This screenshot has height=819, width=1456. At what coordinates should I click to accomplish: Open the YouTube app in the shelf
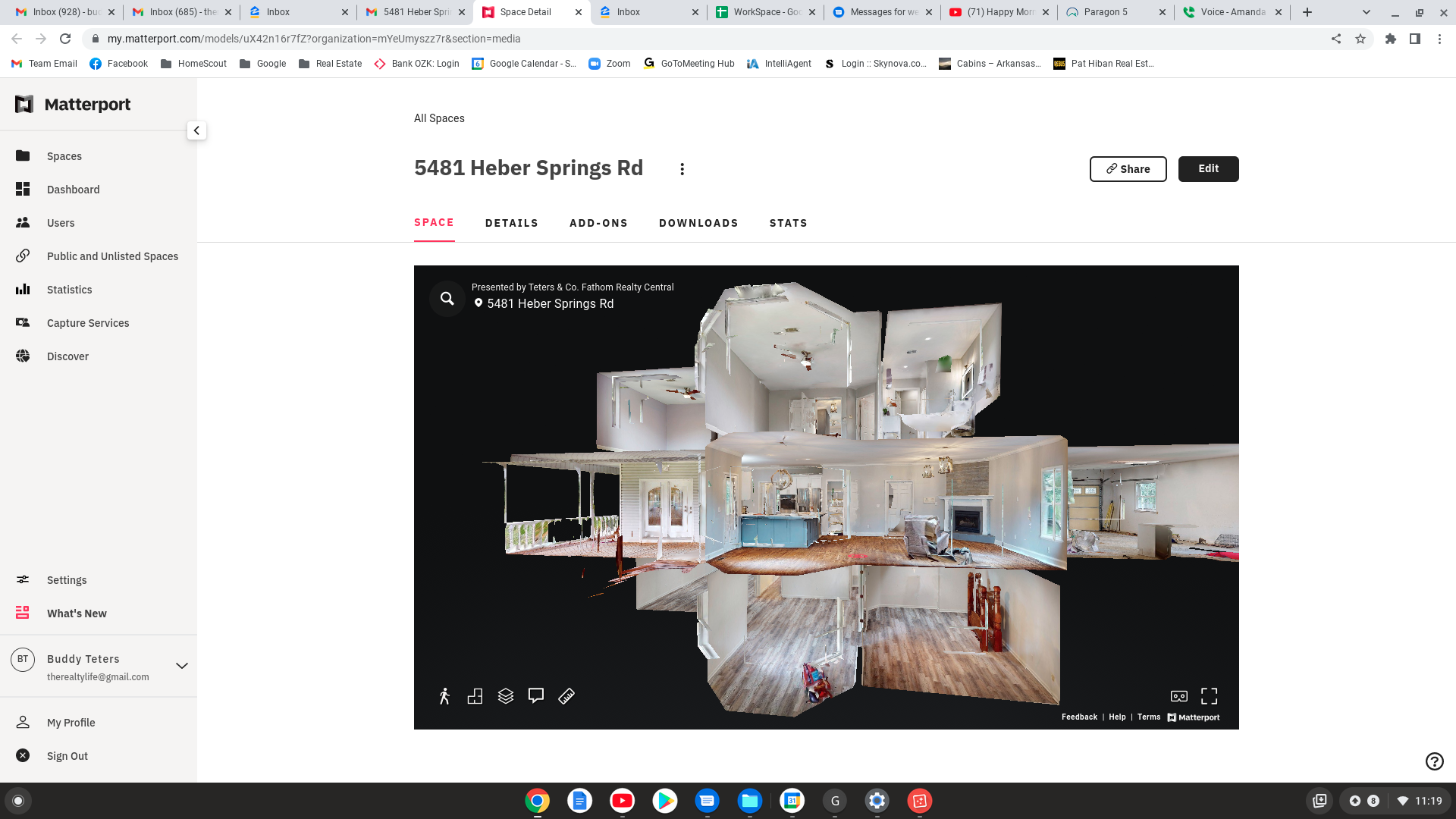(622, 801)
